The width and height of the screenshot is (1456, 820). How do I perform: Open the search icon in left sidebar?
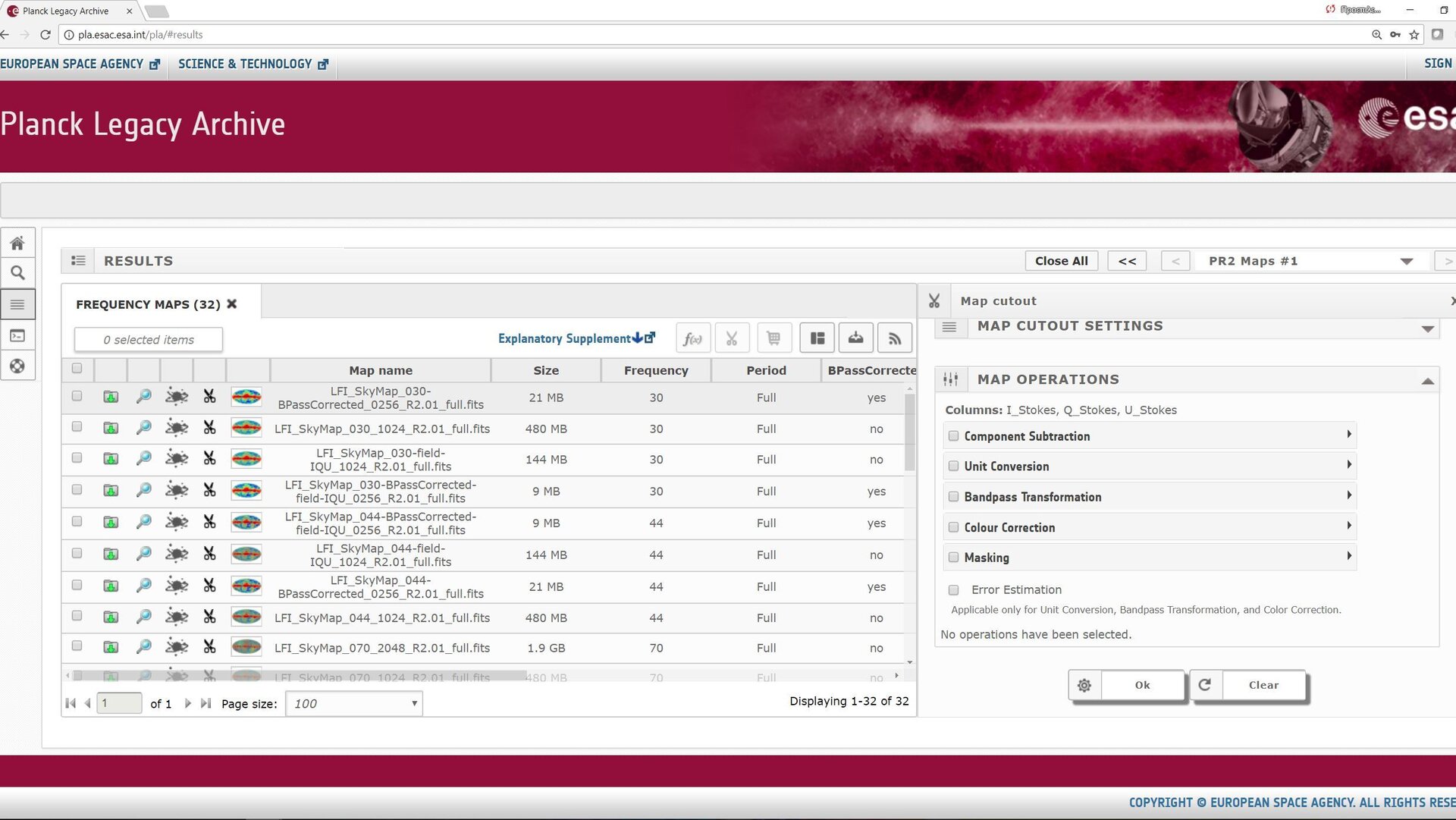point(17,273)
